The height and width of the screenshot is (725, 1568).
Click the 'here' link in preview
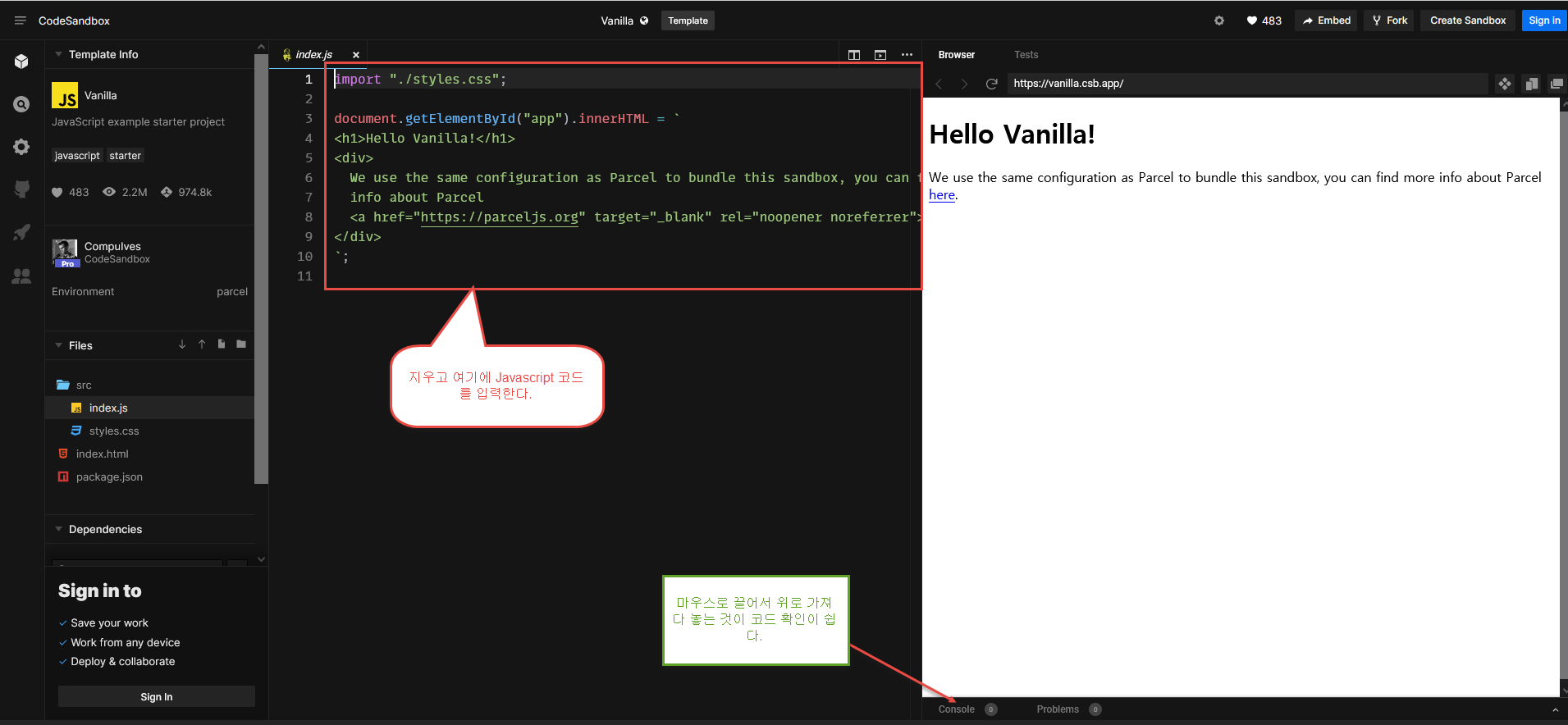tap(942, 195)
